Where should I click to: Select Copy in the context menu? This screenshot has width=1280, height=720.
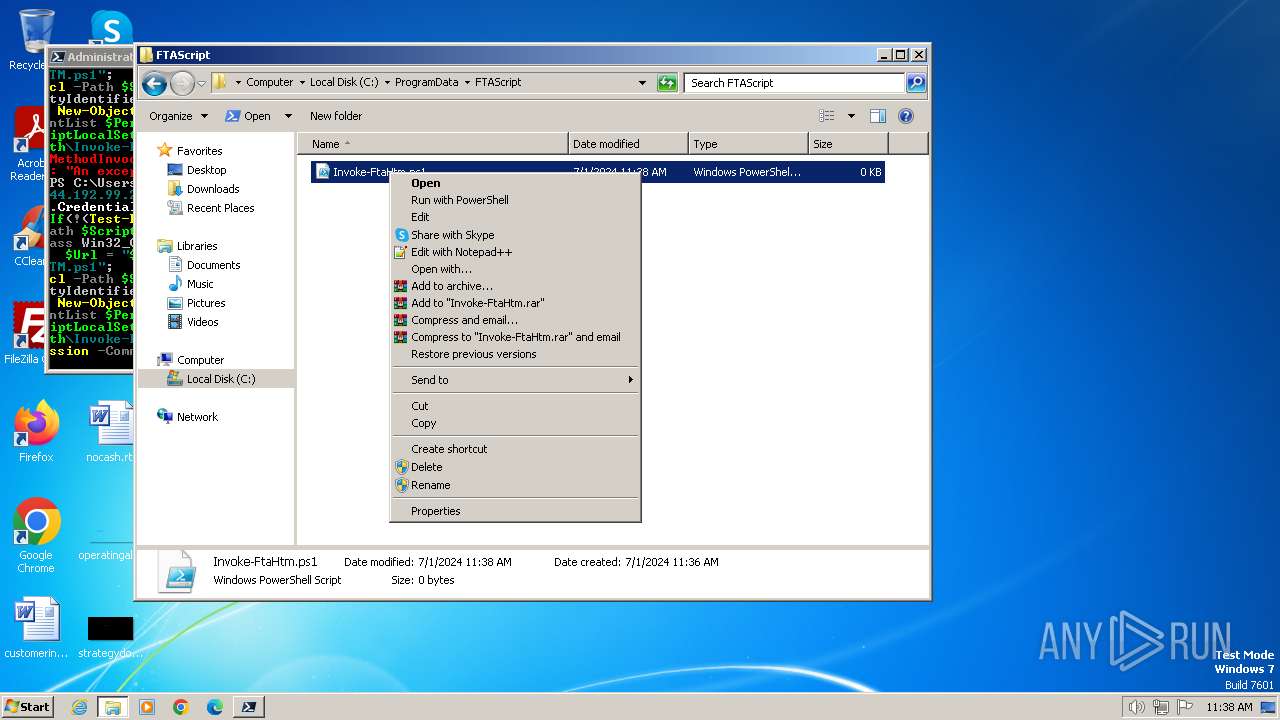point(515,423)
